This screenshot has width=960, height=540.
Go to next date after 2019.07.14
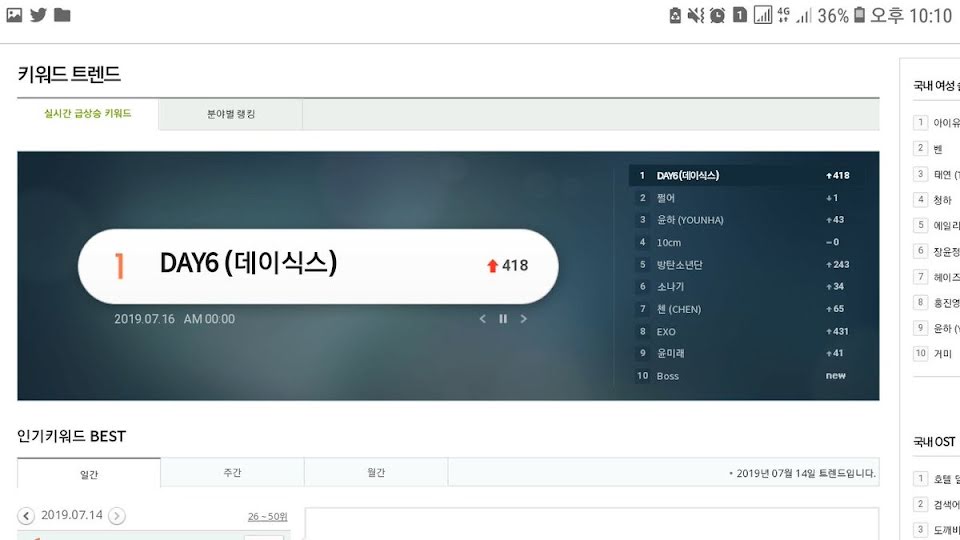[116, 516]
